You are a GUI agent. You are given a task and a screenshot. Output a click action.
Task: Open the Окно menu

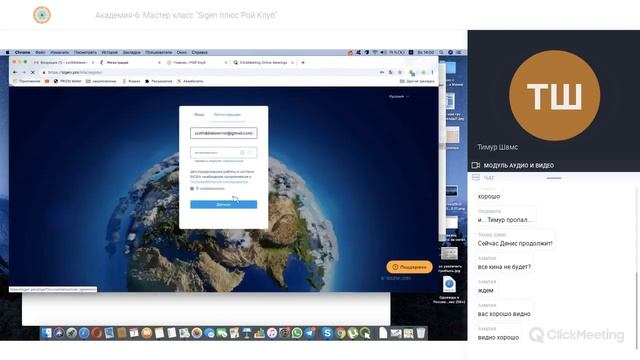coord(182,52)
